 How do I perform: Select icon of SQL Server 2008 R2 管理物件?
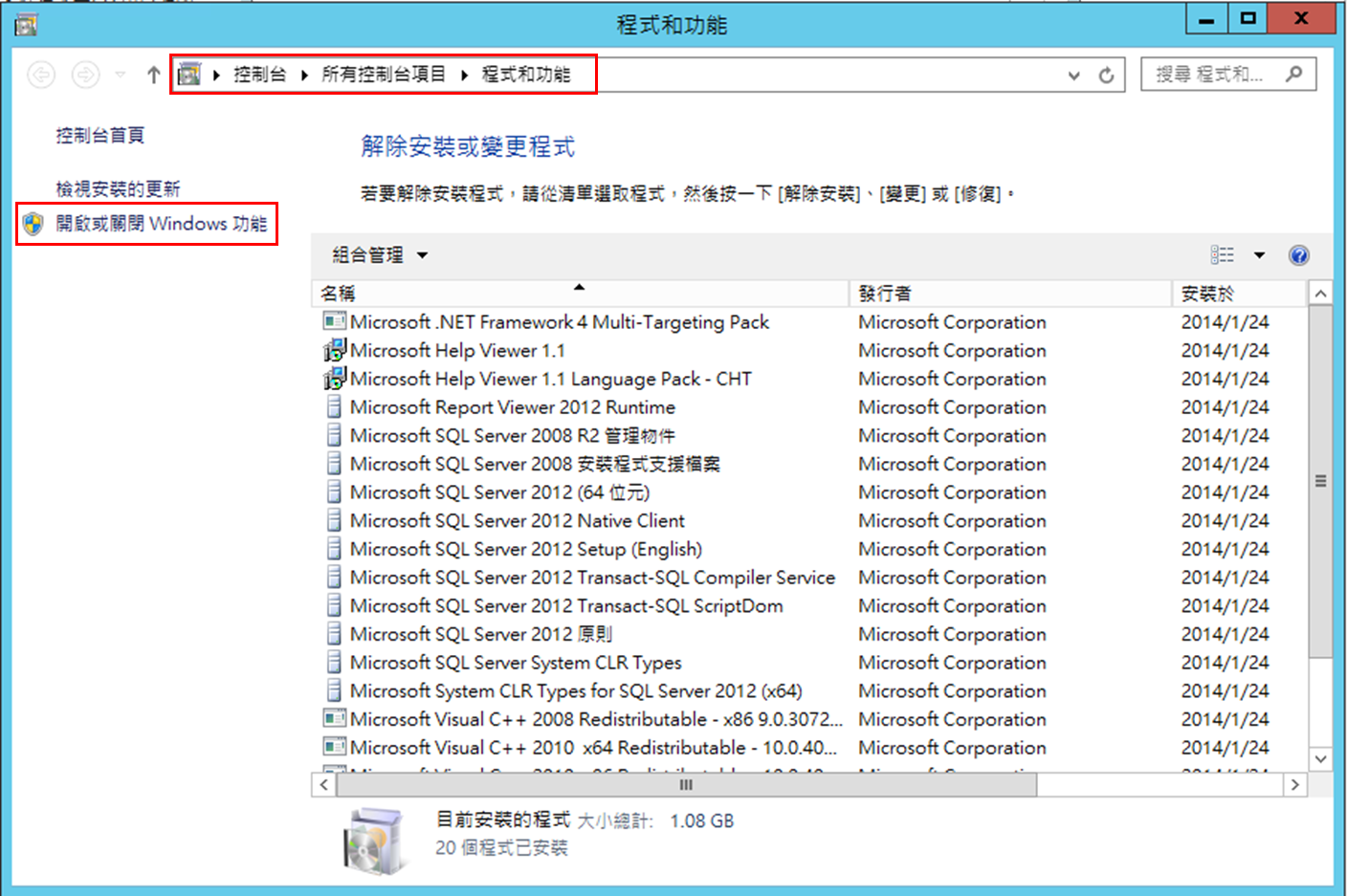tap(334, 436)
